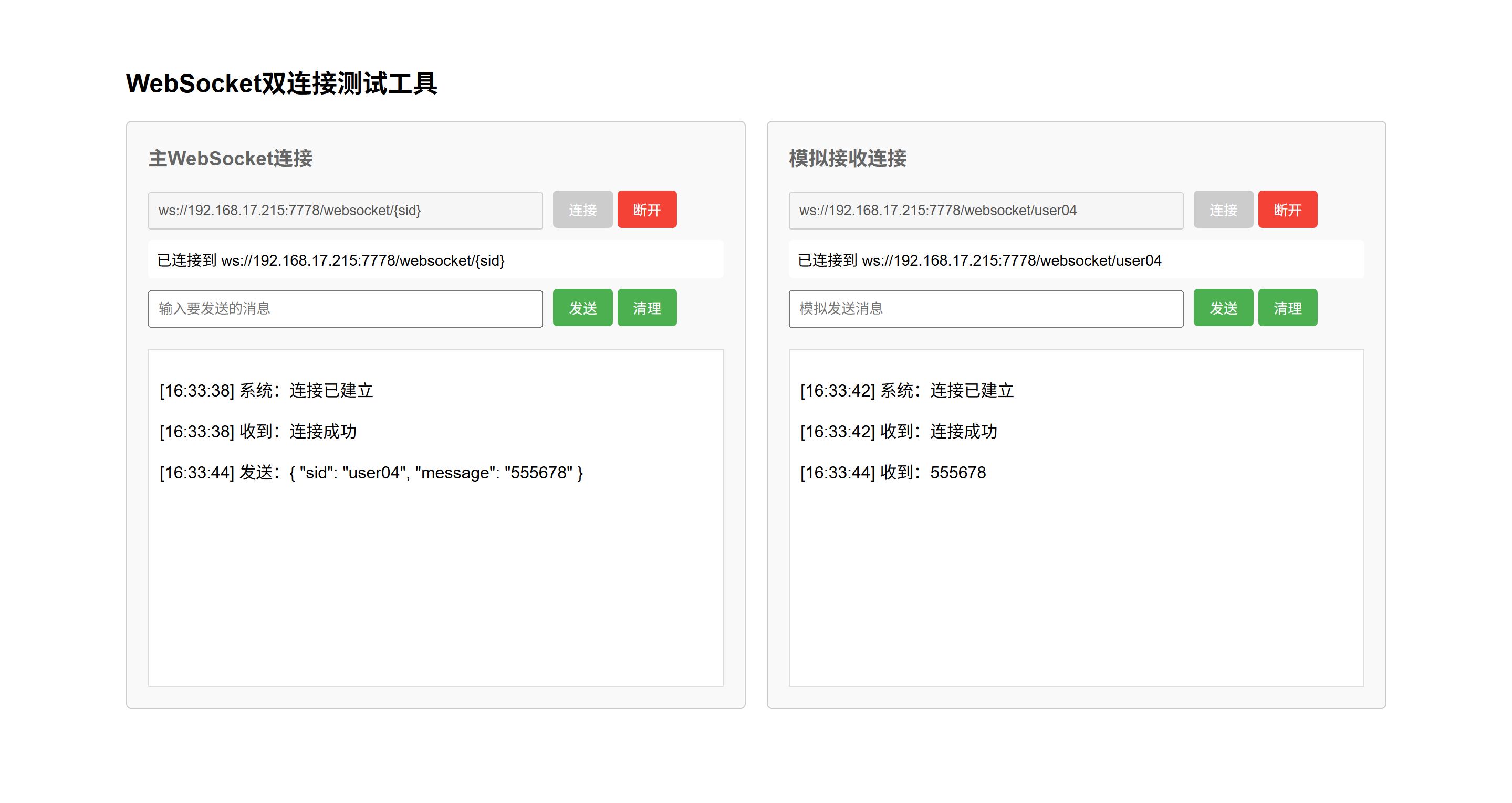Click the 模拟接收连接 panel heading

coord(847,159)
